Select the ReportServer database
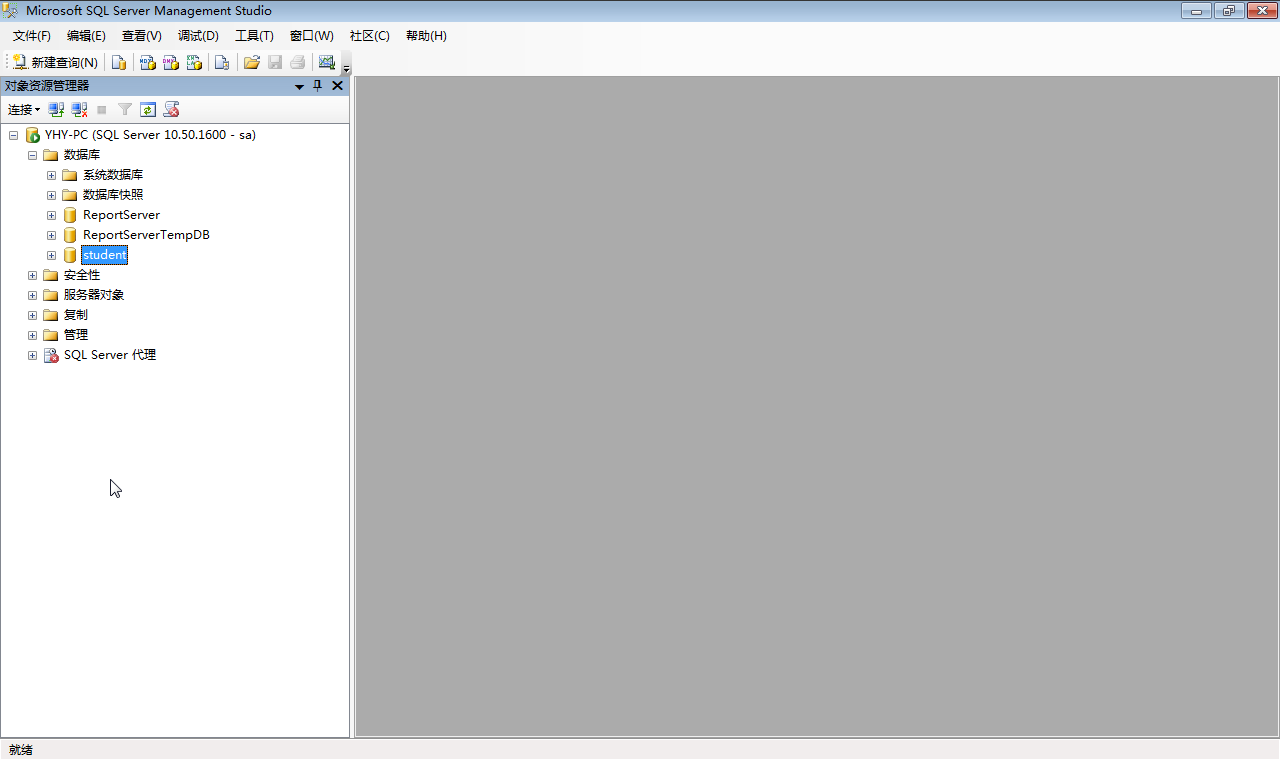 (121, 215)
